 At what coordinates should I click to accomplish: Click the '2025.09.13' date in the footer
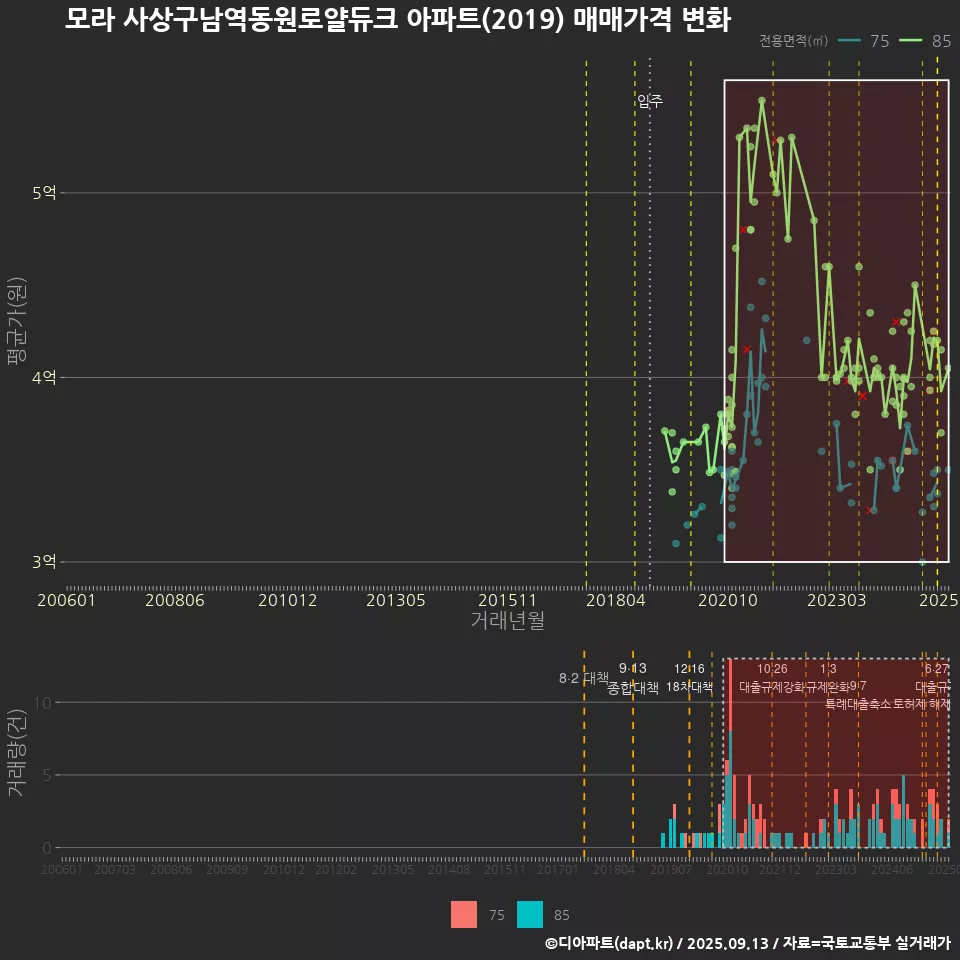coord(727,943)
